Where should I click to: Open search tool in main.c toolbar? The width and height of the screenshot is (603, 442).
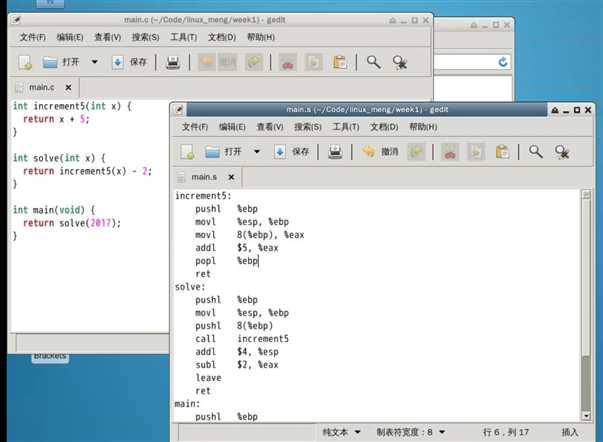[373, 62]
